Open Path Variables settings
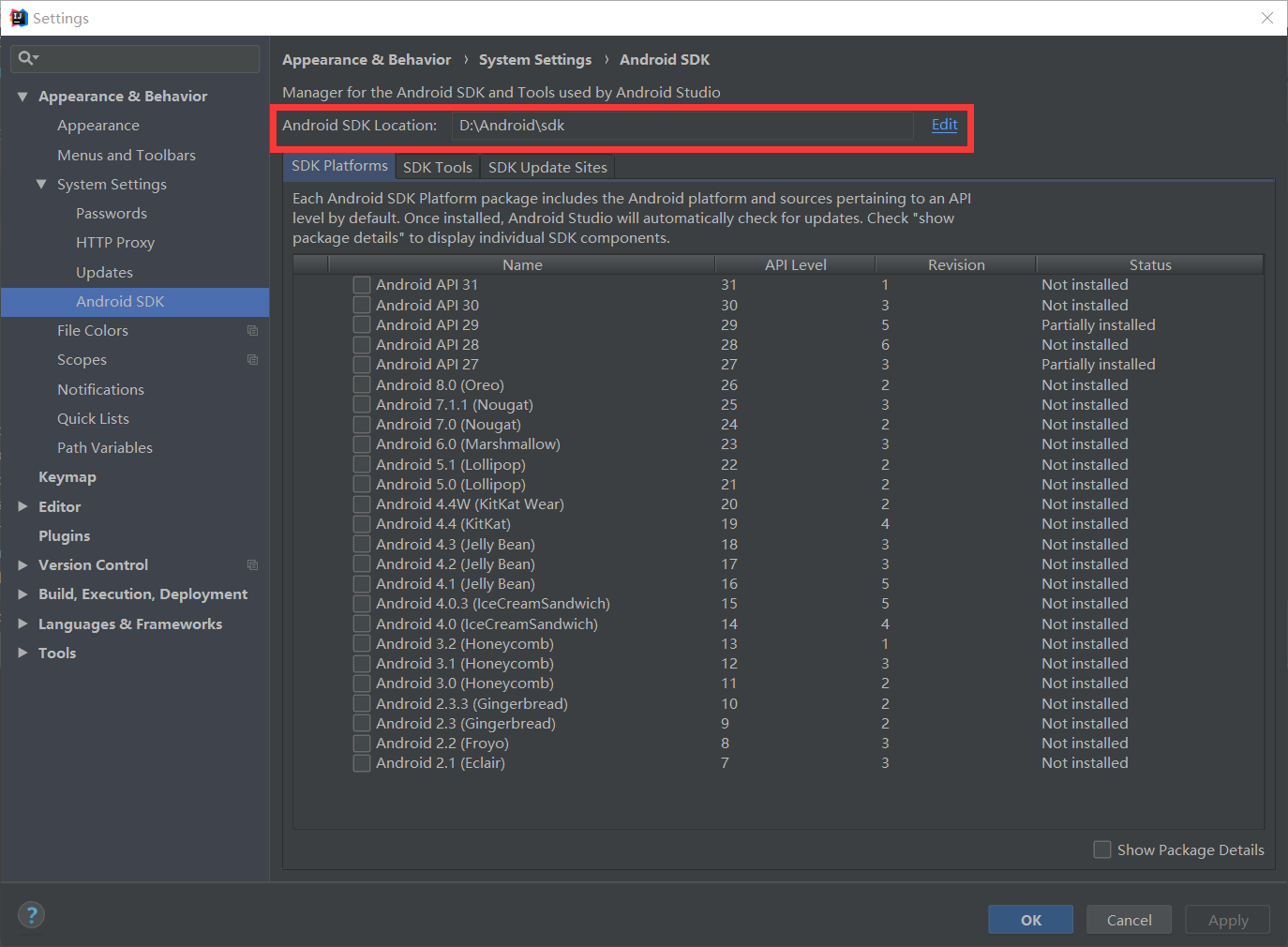The height and width of the screenshot is (947, 1288). 105,447
